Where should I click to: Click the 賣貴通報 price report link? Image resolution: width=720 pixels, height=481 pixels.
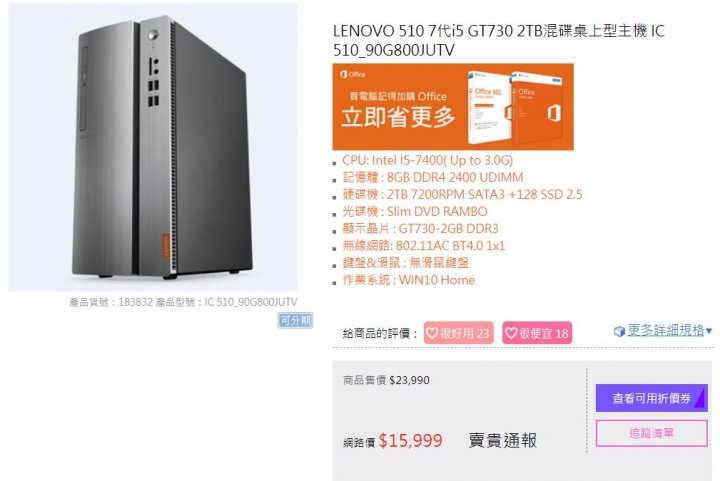502,441
